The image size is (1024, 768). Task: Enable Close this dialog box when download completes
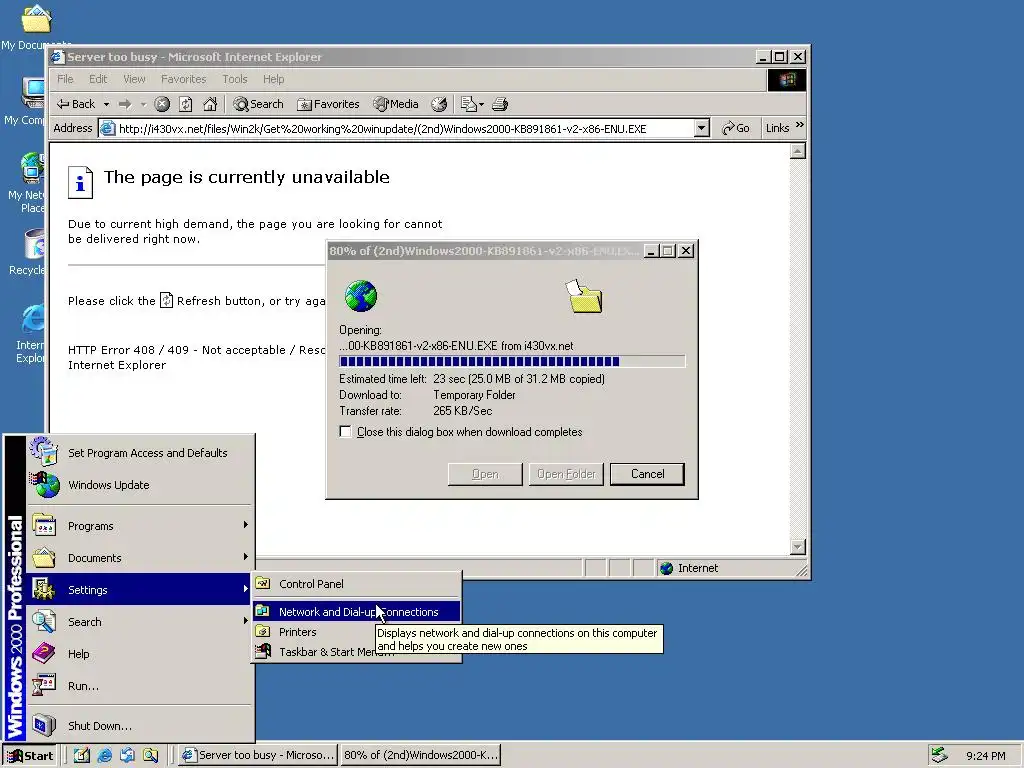pyautogui.click(x=345, y=432)
